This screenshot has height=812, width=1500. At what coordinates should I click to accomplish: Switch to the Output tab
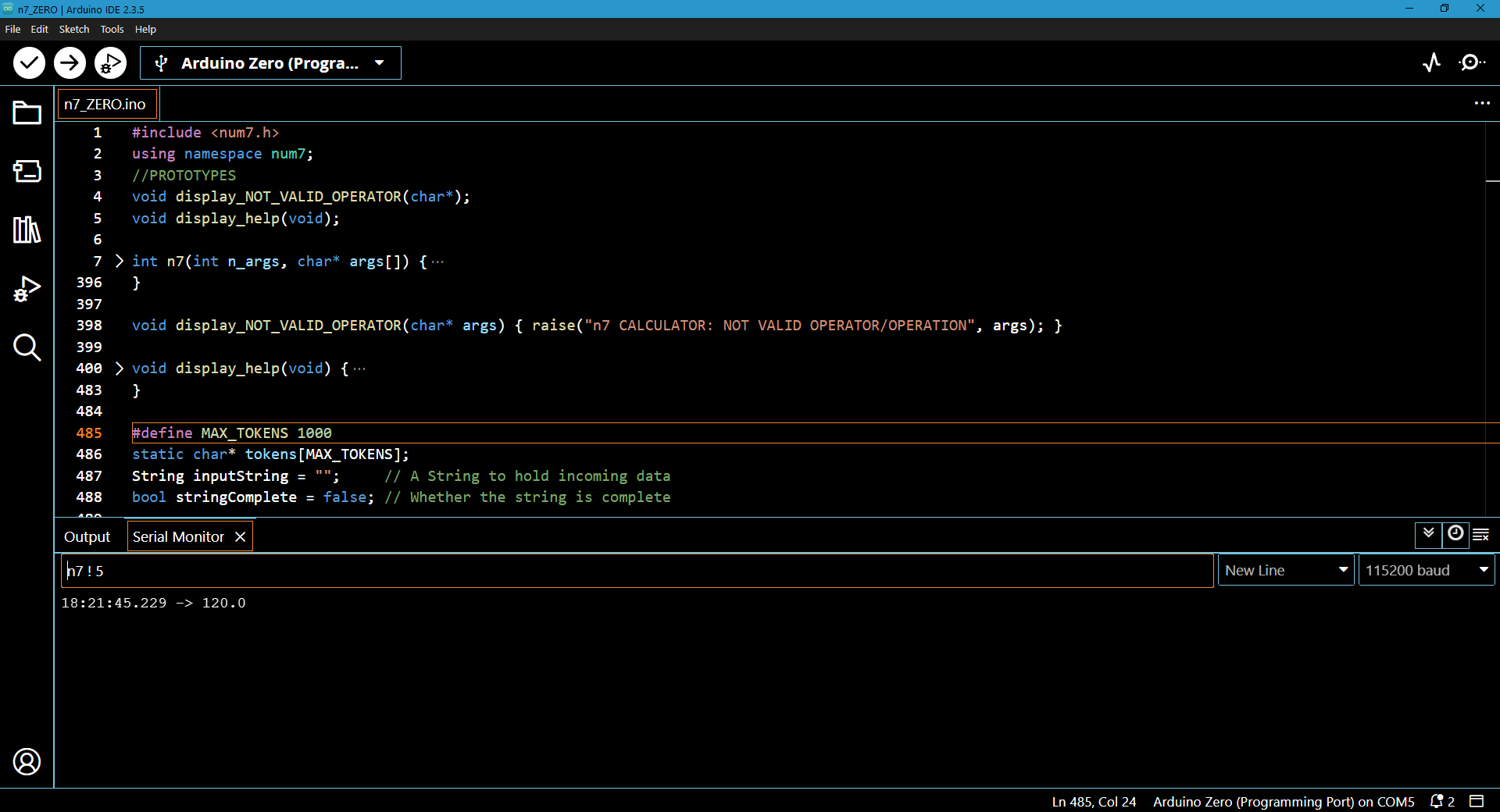[x=87, y=537]
